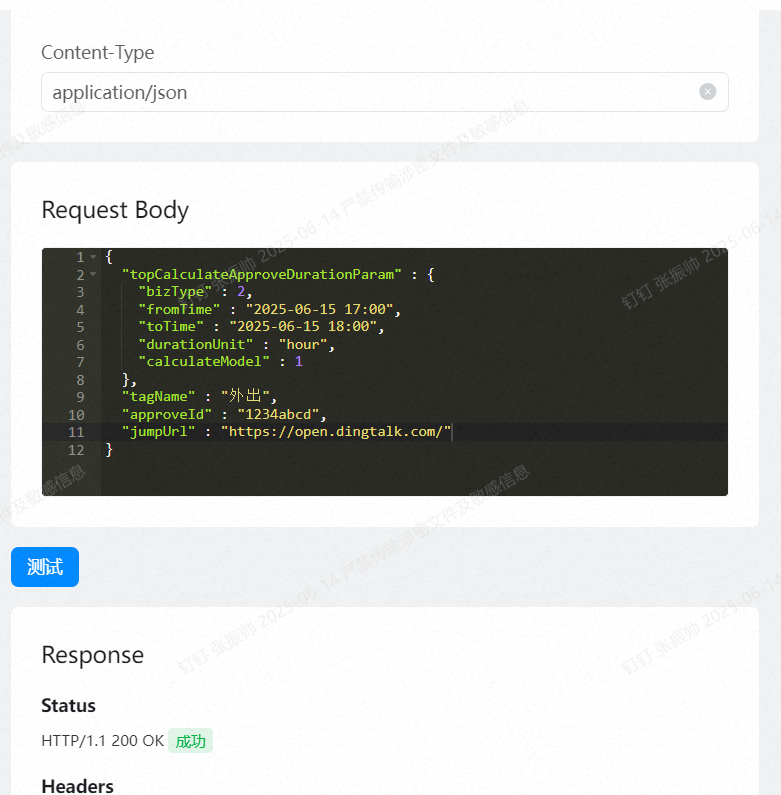Click the "hour" durationUnit value
The image size is (781, 795).
pos(303,344)
